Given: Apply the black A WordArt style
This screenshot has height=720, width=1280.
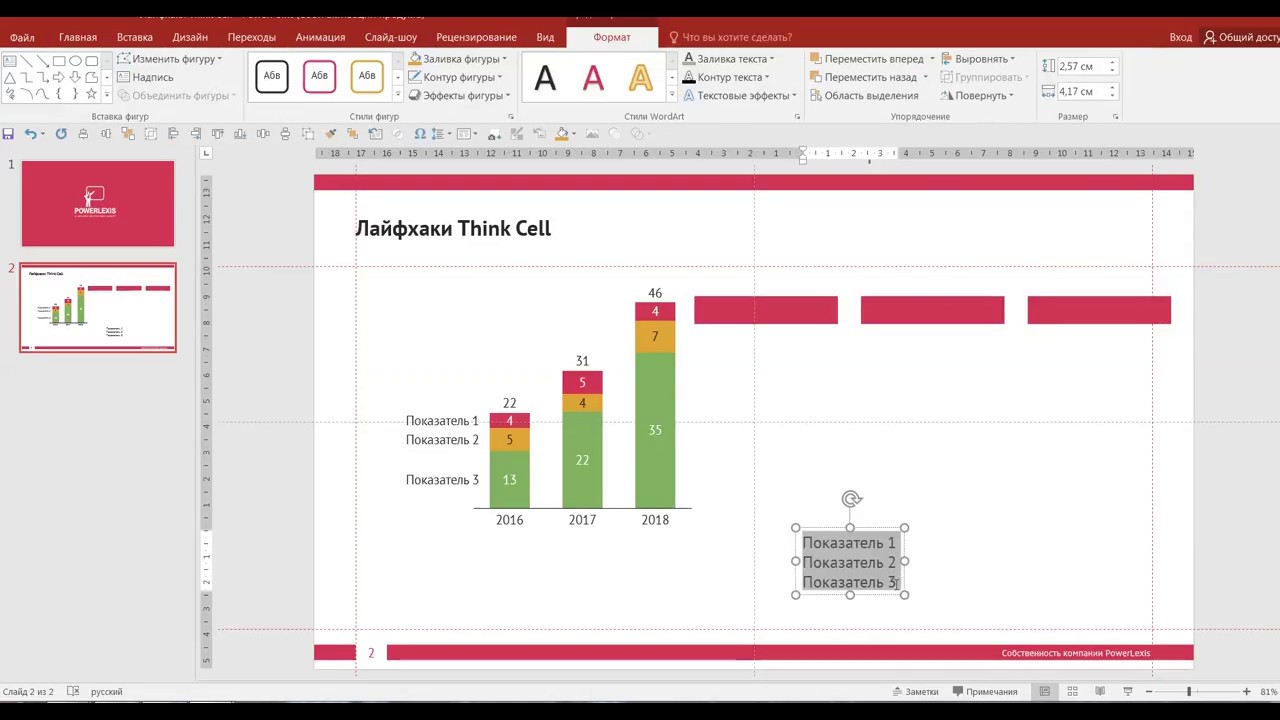Looking at the screenshot, I should coord(545,77).
